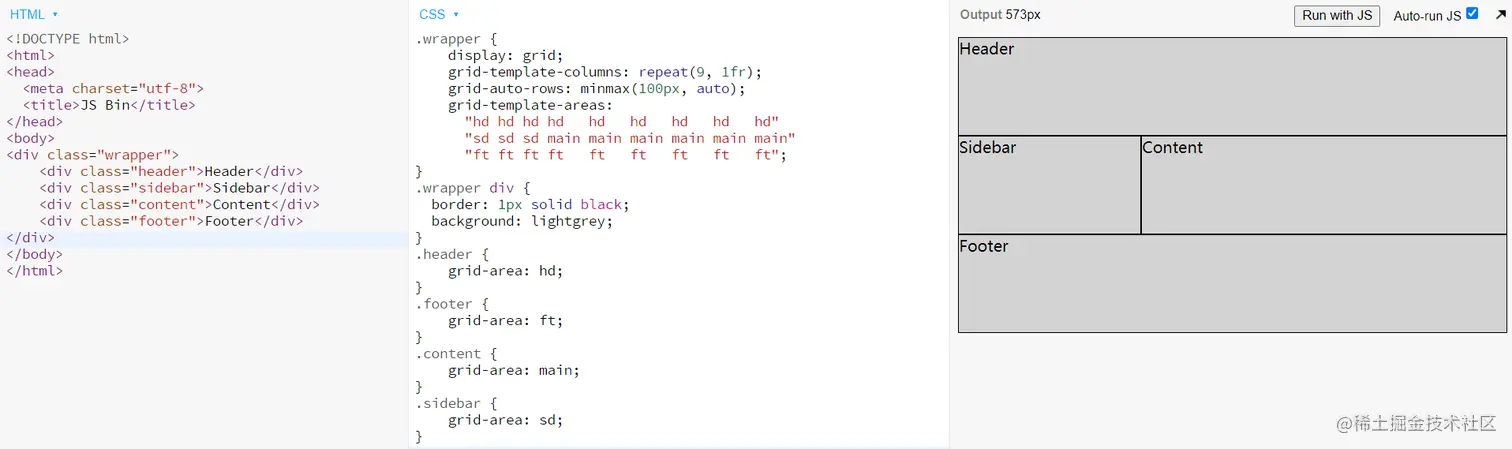
Task: Click the grid-area: ft; line
Action: coord(506,321)
